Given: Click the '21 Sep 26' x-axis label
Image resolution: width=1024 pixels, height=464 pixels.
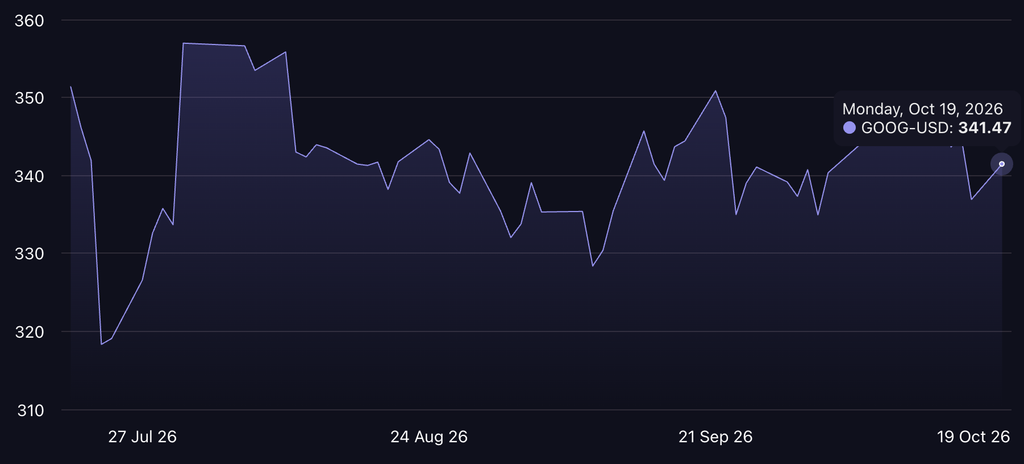Looking at the screenshot, I should tap(716, 437).
